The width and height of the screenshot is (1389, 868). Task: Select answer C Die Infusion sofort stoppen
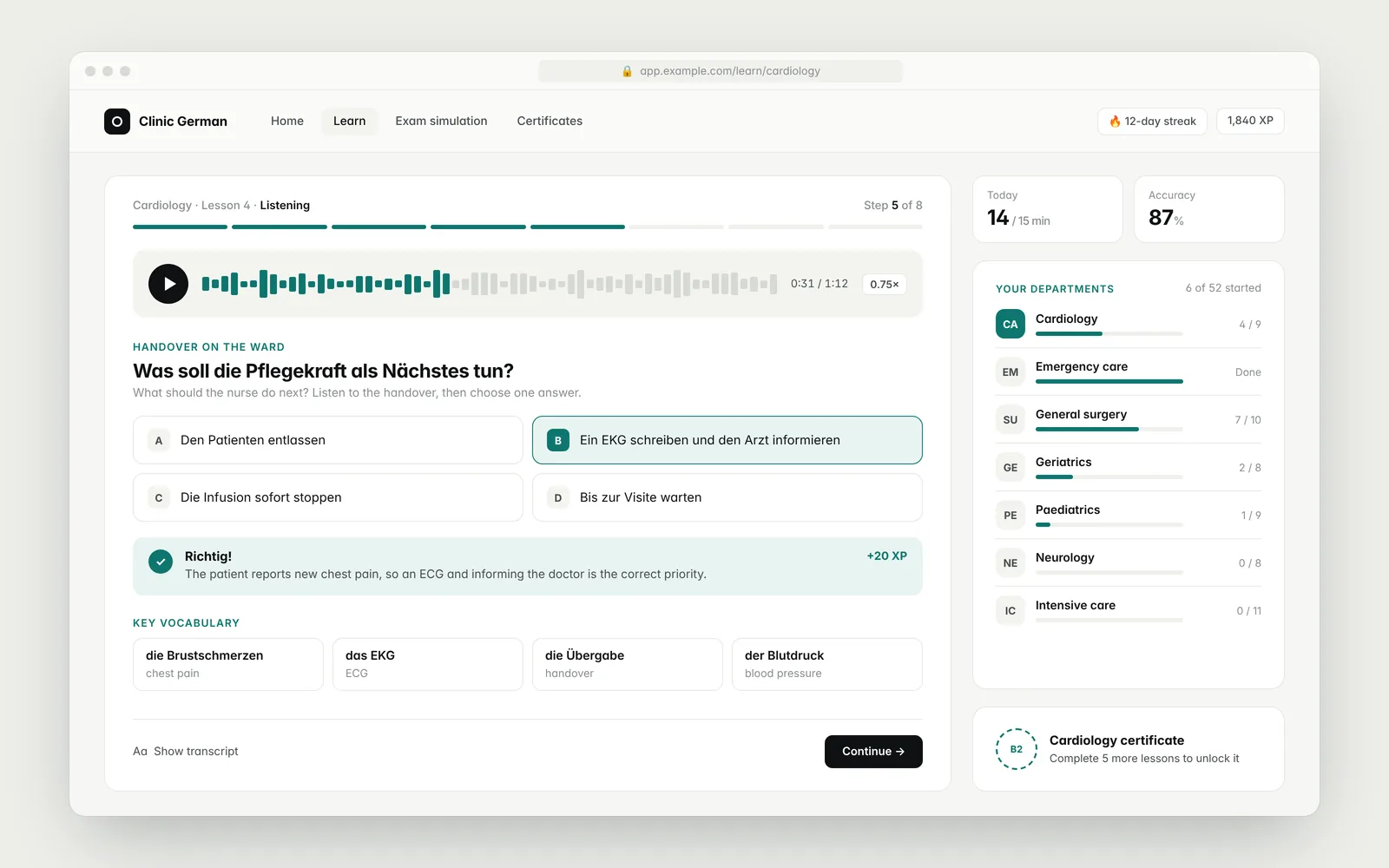click(x=328, y=497)
